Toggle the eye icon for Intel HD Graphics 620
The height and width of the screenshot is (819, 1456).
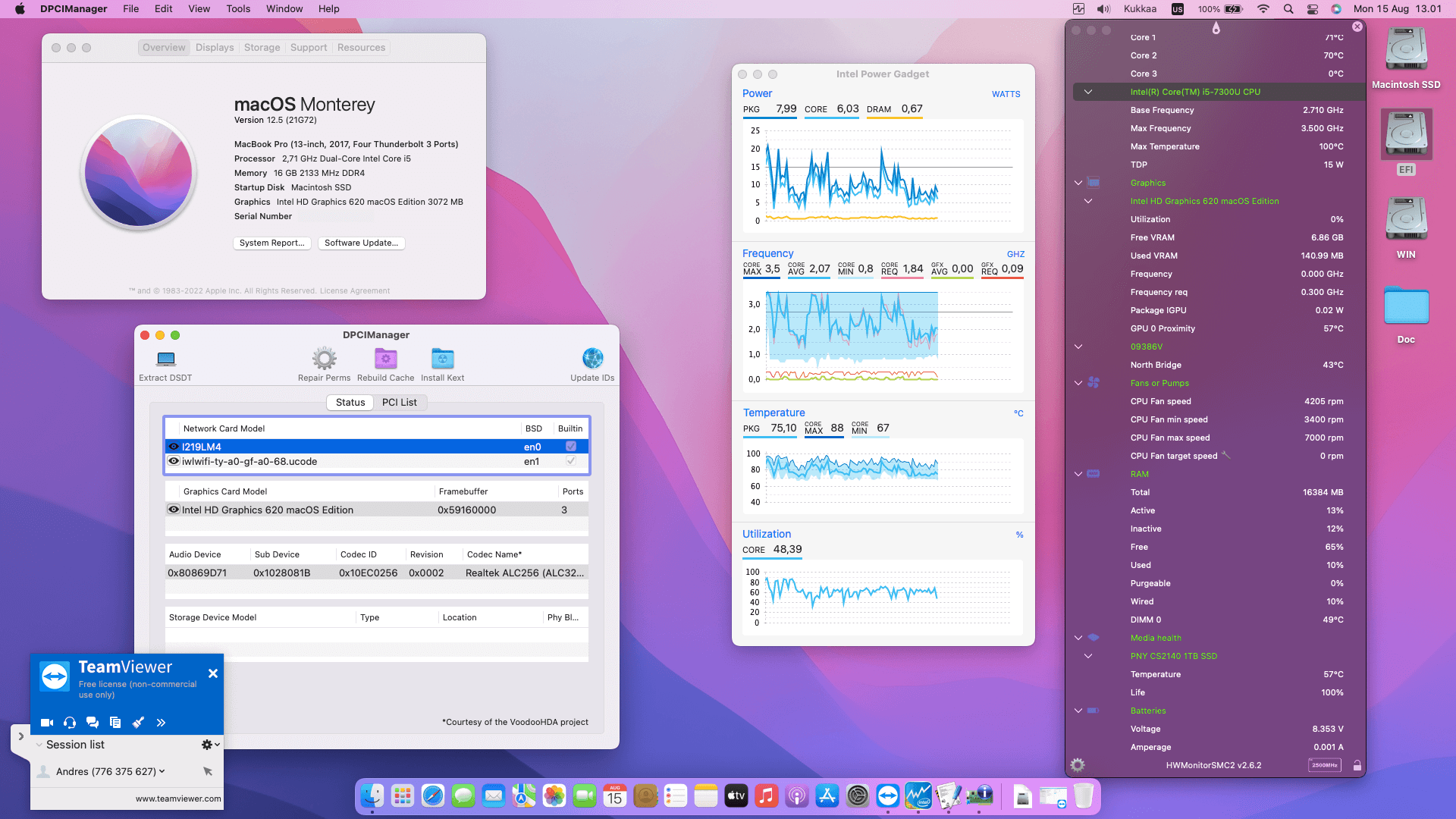[x=173, y=510]
